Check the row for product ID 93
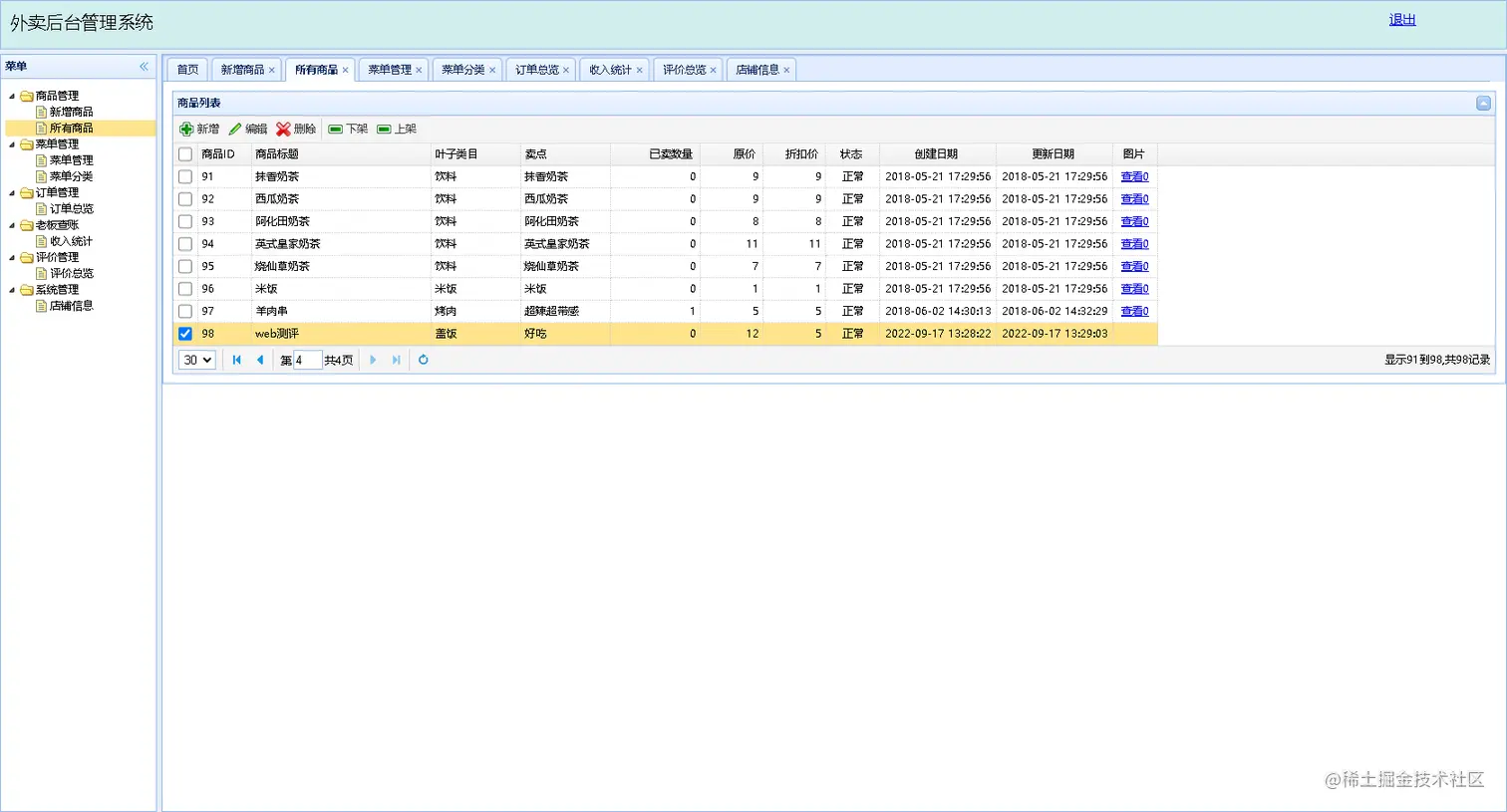Screen dimensions: 1507x812 (185, 221)
